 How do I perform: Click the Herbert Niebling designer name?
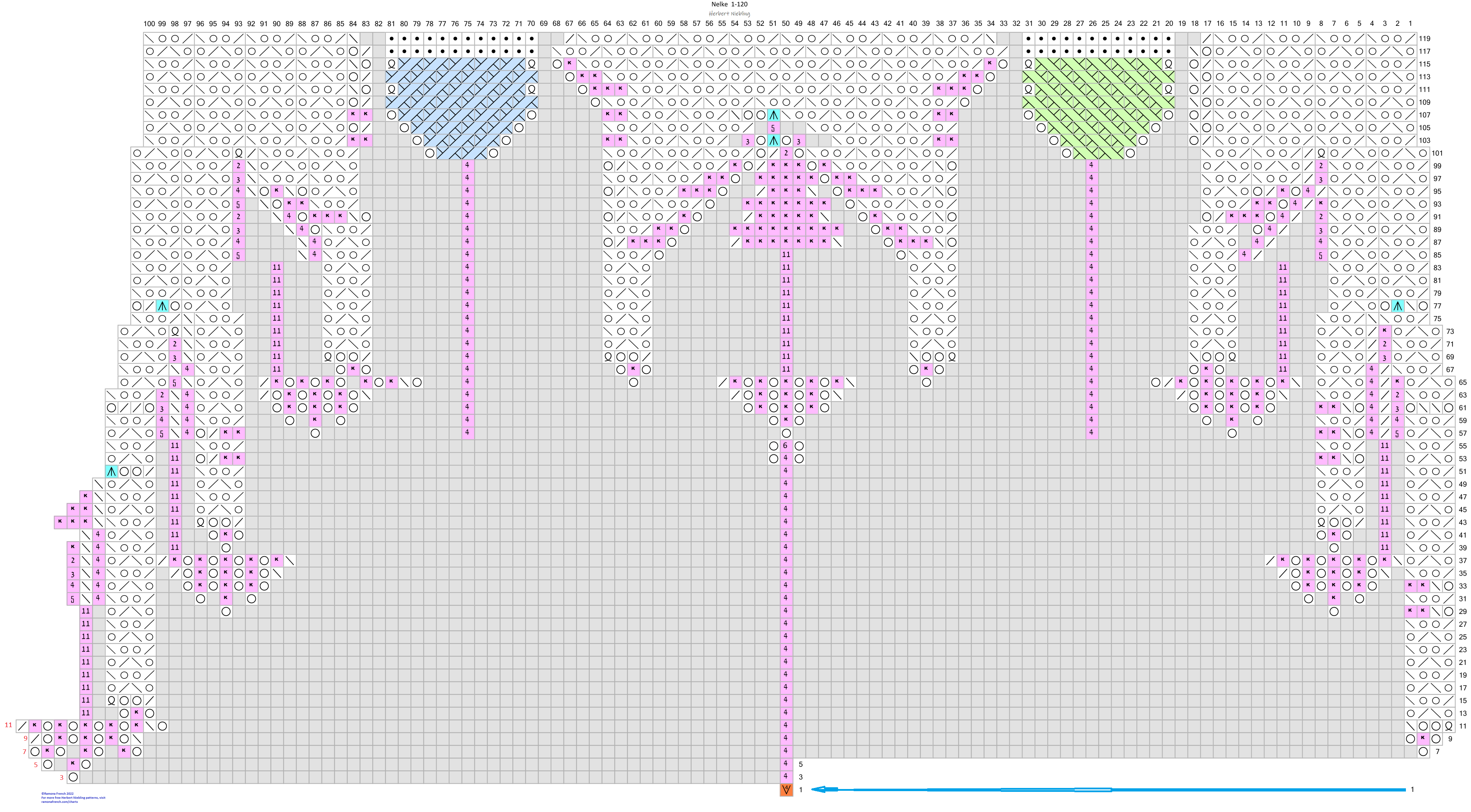coord(729,14)
